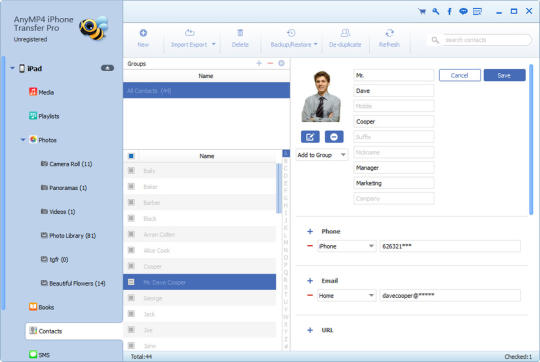Viewport: 540px width, 362px height.
Task: Click the davecooper email field
Action: (x=450, y=296)
